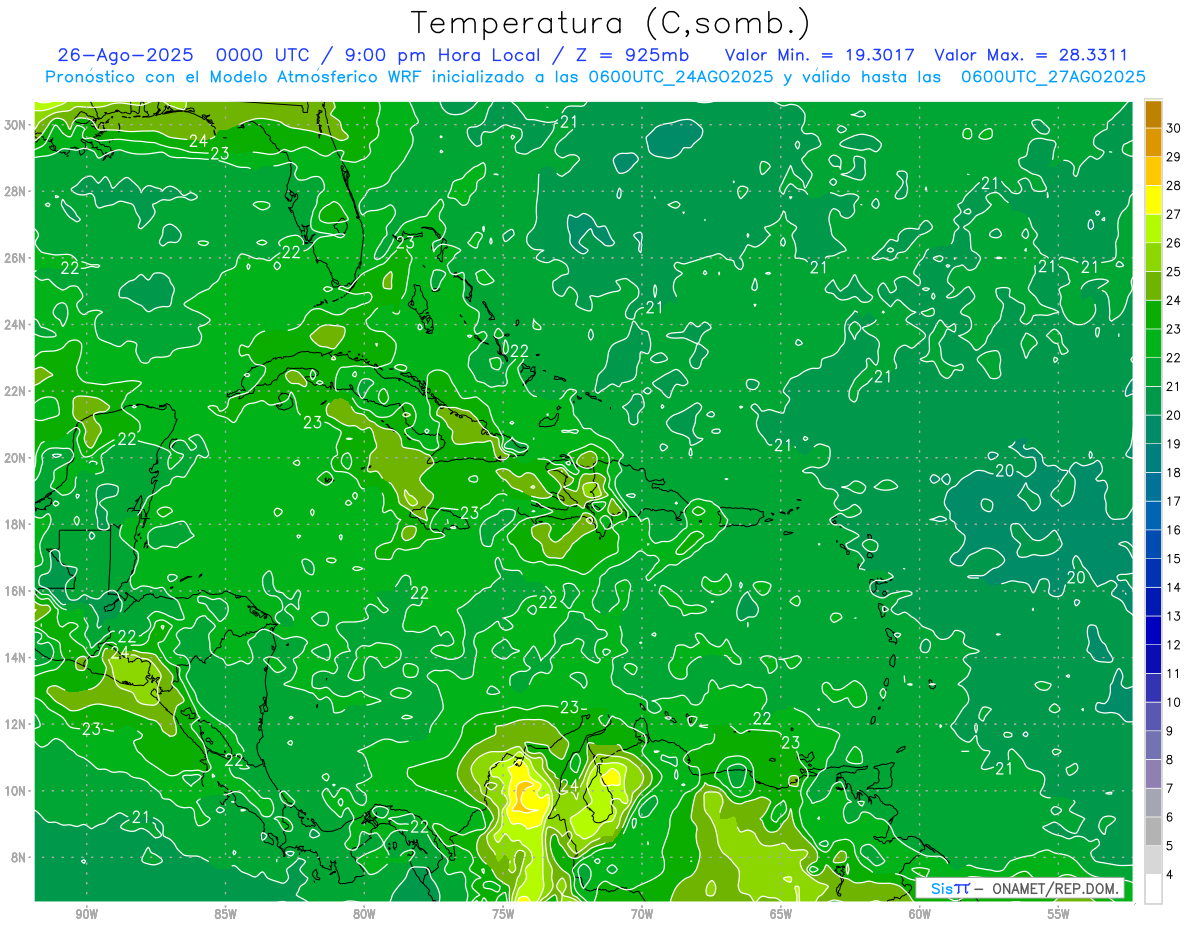
Task: Click legend value 11
Action: click(x=1174, y=673)
